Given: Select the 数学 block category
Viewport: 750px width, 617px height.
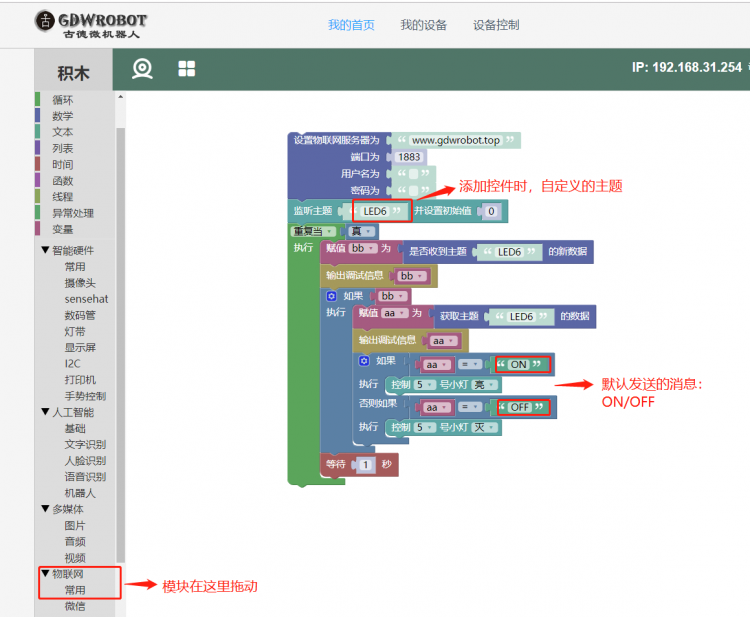Looking at the screenshot, I should (63, 116).
